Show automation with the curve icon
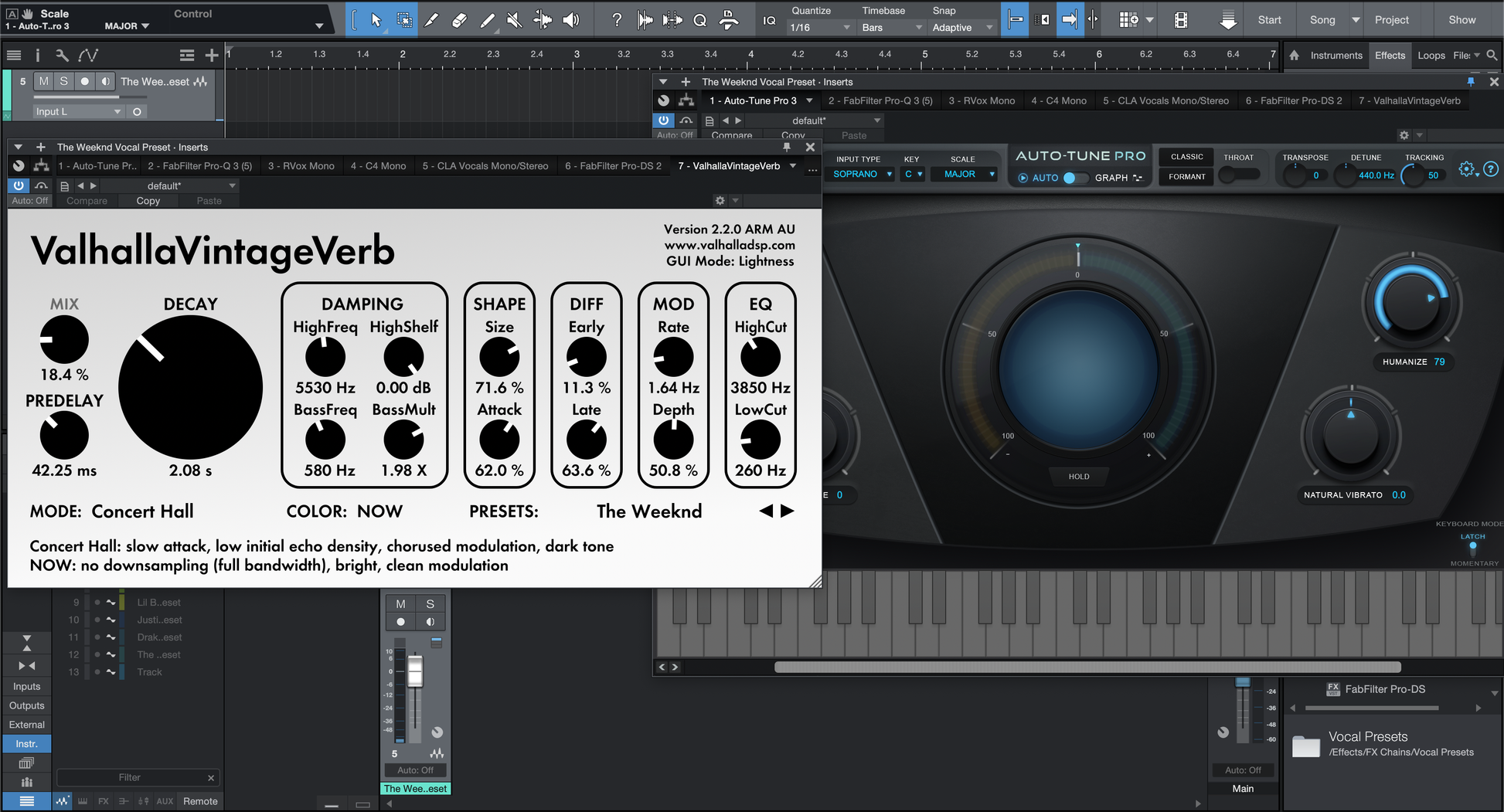Viewport: 1504px width, 812px height. pyautogui.click(x=88, y=55)
